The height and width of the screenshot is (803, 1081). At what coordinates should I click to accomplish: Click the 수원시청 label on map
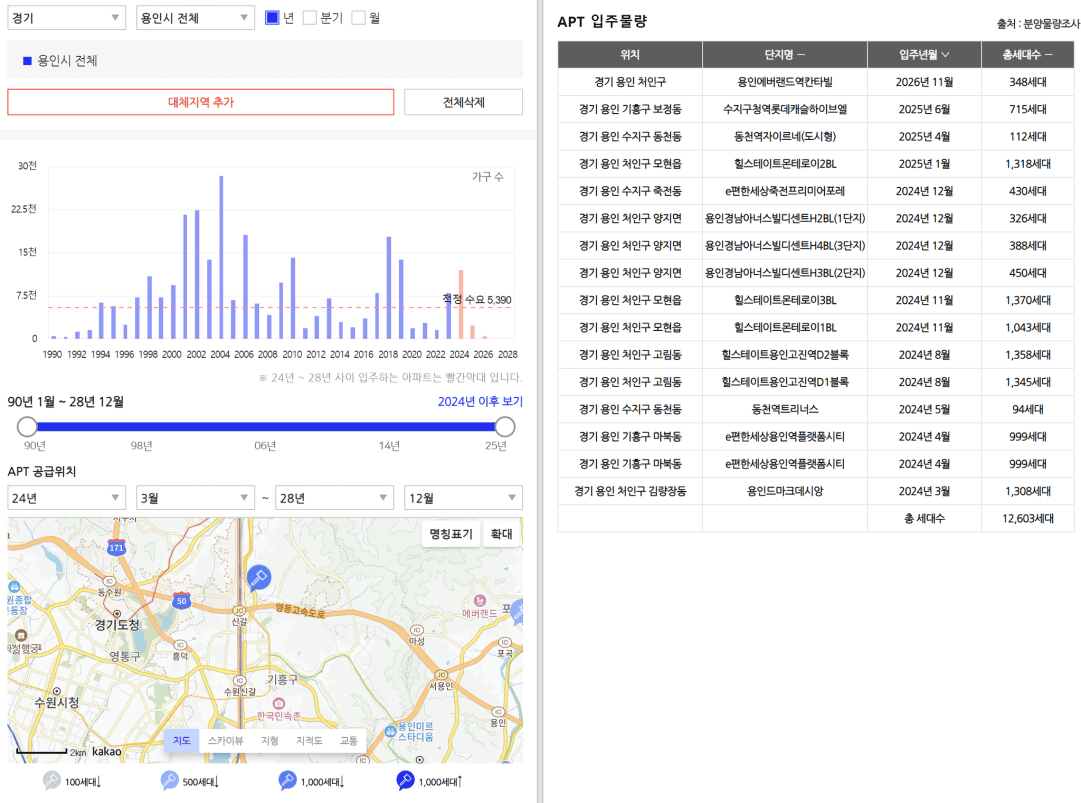[x=57, y=702]
